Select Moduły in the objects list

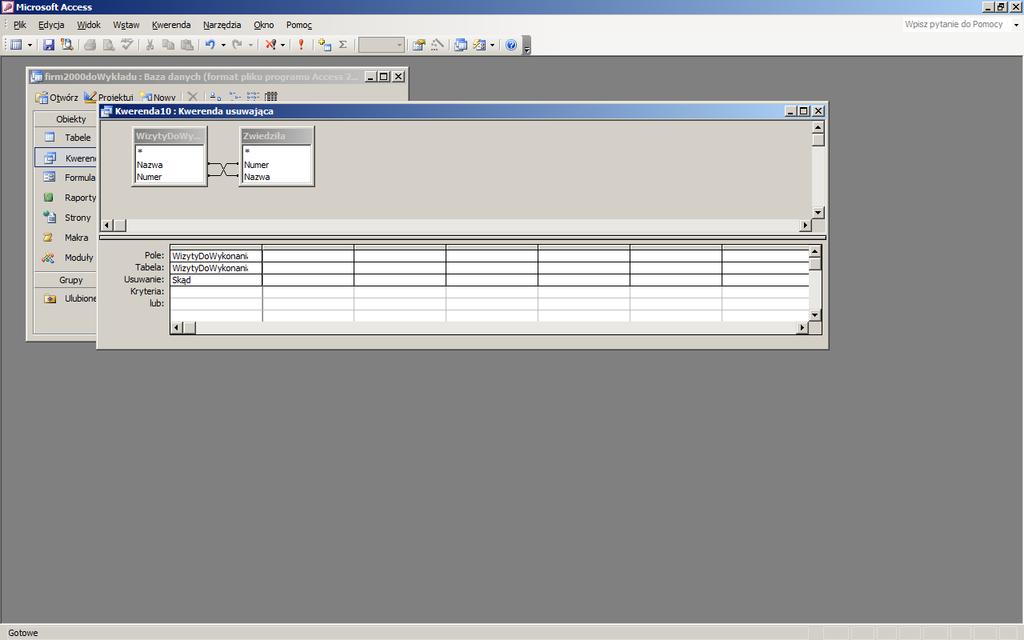pyautogui.click(x=69, y=258)
